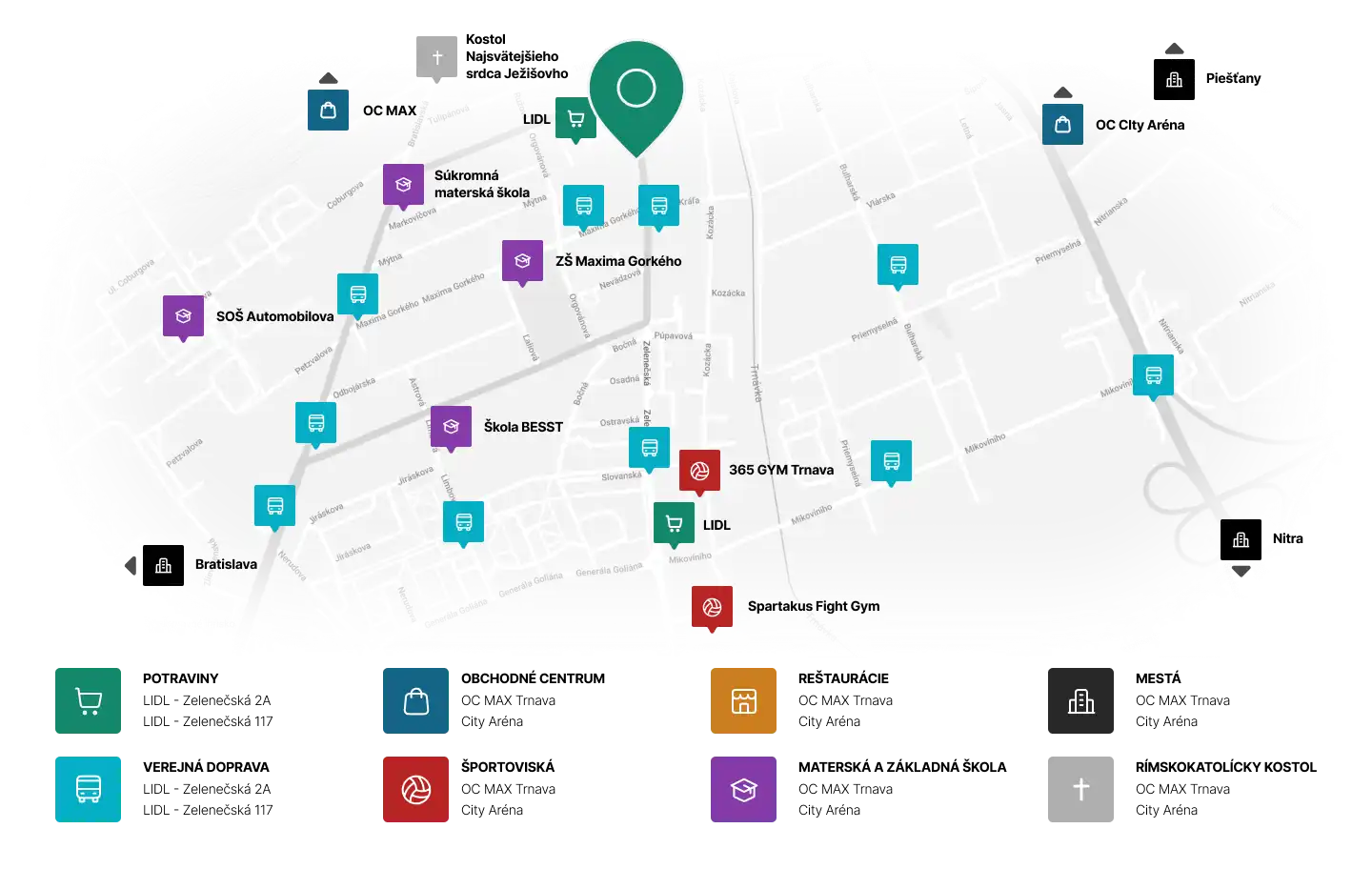Select the bus stop marker beside Jiráskova near Bratislava
1372x889 pixels.
click(x=274, y=506)
